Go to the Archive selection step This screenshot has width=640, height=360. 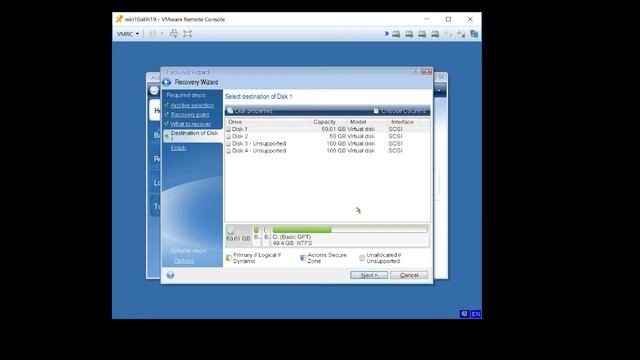click(192, 105)
